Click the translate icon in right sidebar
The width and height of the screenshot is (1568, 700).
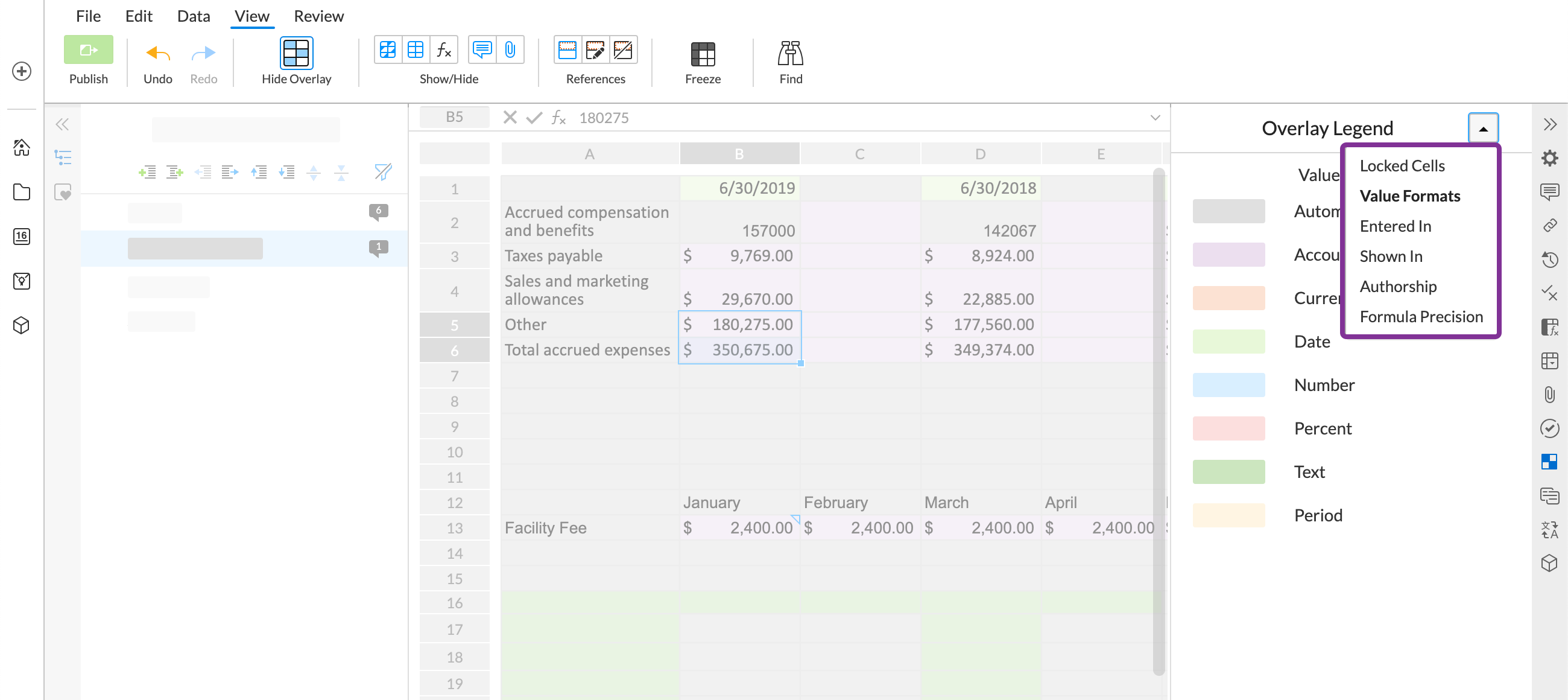tap(1550, 530)
